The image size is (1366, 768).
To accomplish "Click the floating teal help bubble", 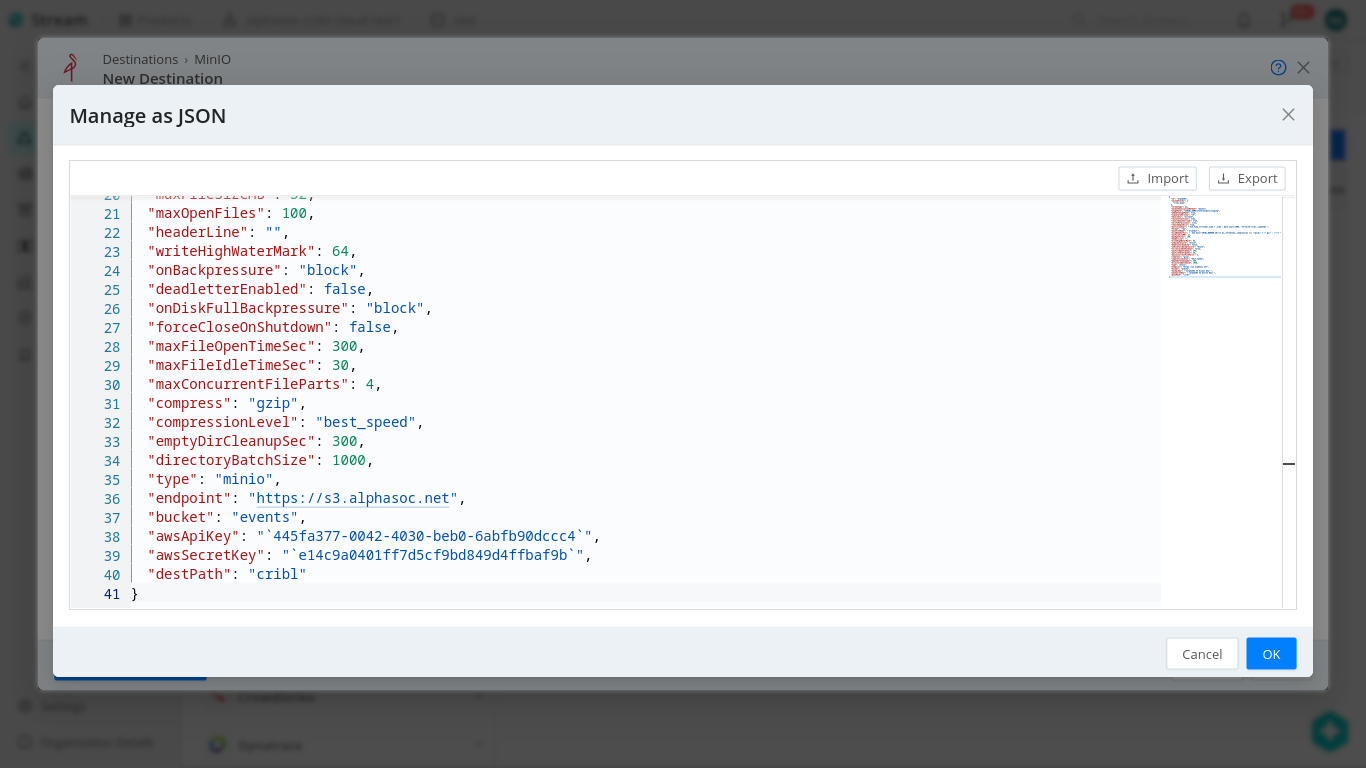I will [1329, 731].
